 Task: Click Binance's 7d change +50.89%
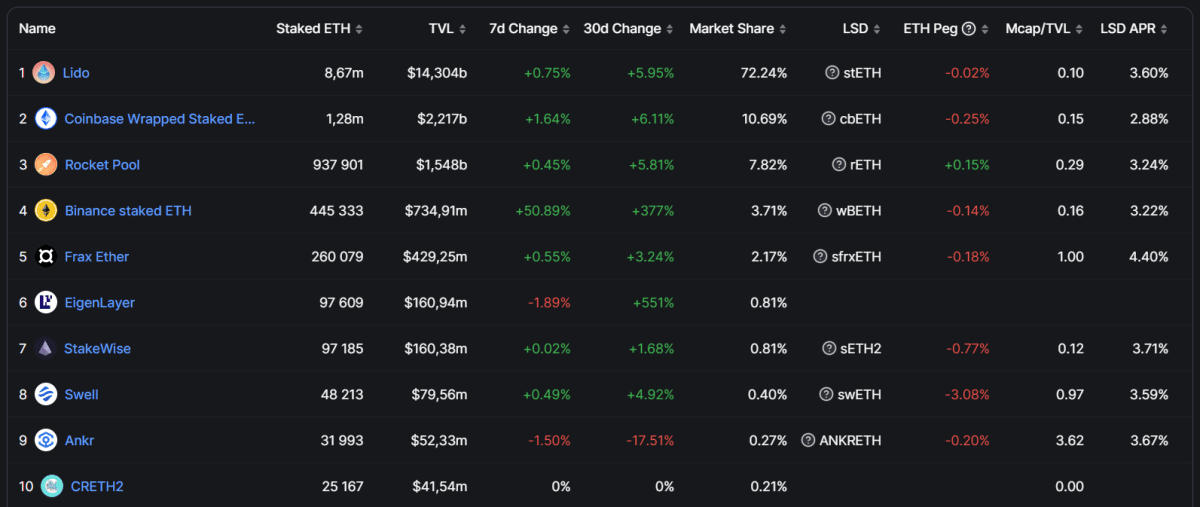tap(543, 211)
